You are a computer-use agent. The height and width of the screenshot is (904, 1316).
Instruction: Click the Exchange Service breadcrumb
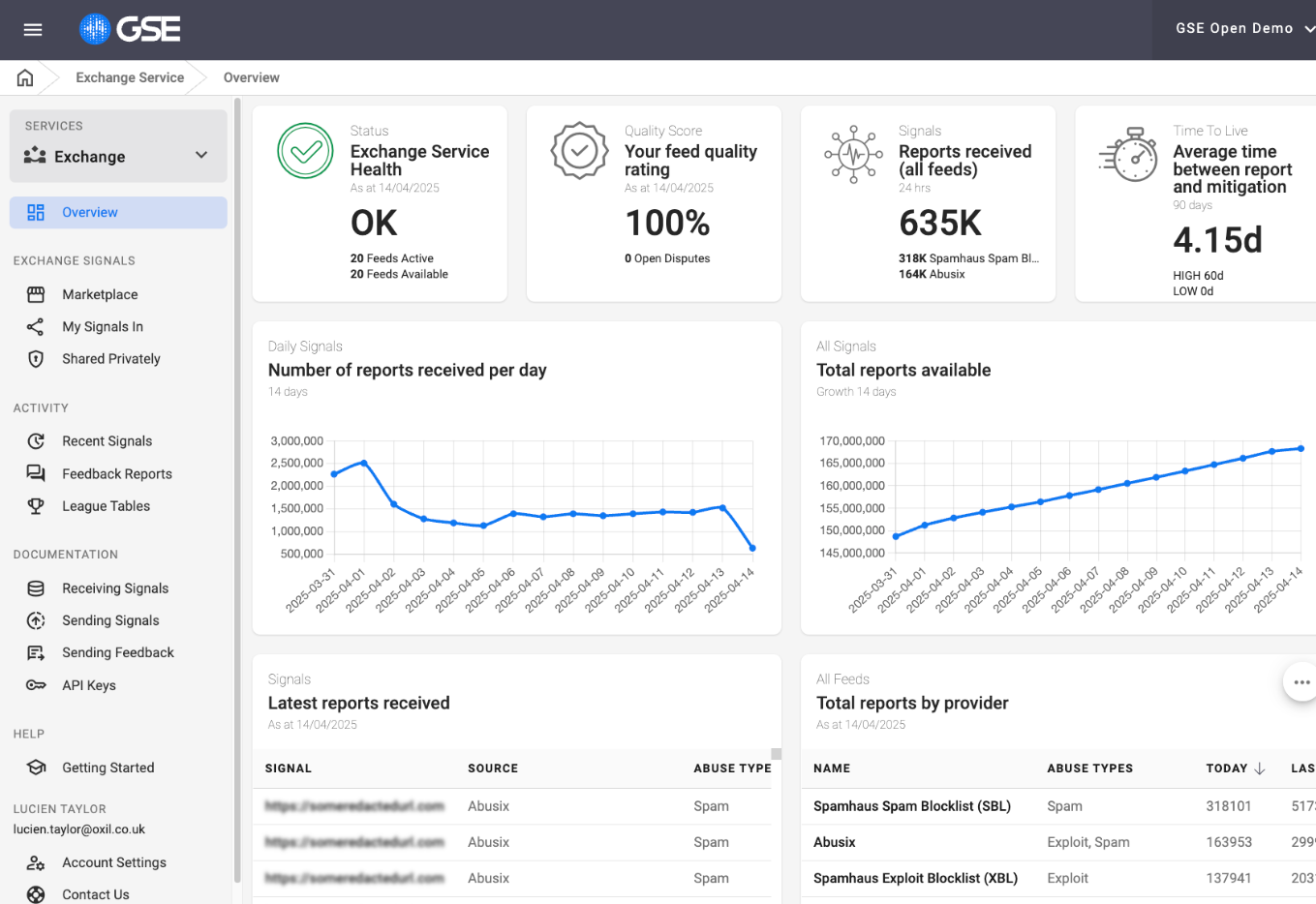pyautogui.click(x=130, y=77)
